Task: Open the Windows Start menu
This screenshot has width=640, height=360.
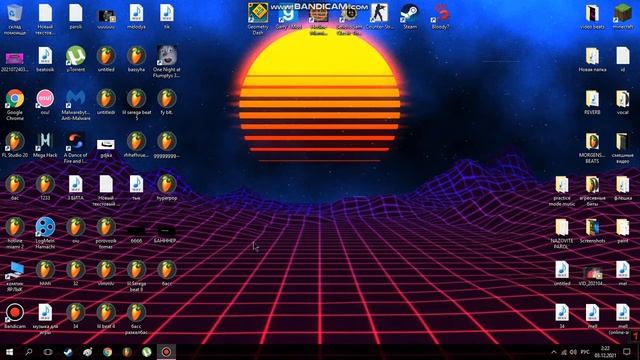Action: tap(9, 352)
